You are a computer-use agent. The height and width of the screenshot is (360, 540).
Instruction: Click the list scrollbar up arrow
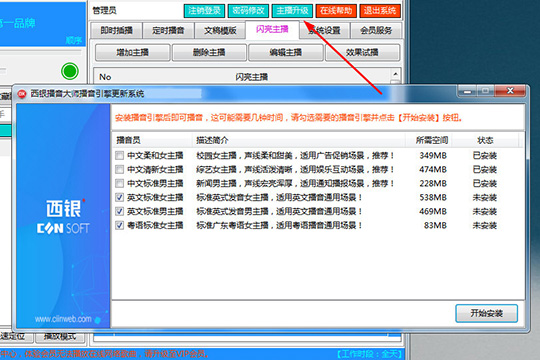395,74
